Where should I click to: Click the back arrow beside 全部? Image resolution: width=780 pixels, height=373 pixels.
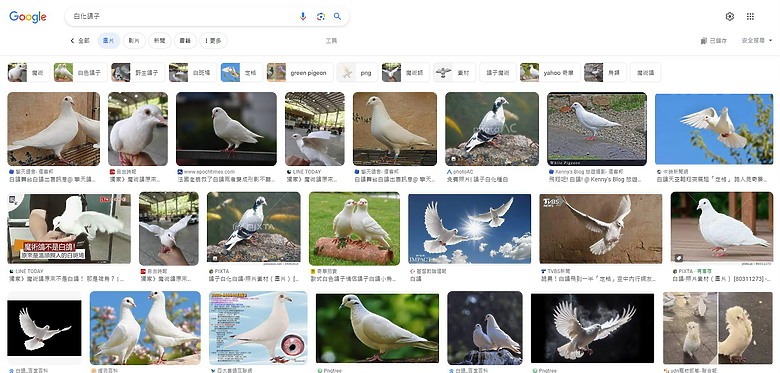pos(72,41)
